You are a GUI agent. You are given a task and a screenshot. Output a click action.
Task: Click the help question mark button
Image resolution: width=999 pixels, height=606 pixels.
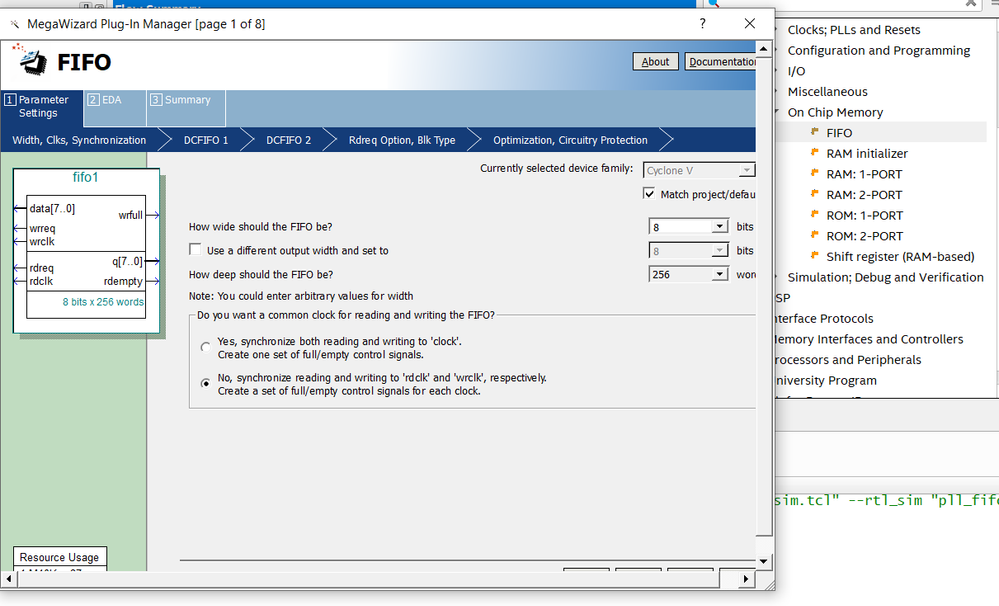click(x=702, y=24)
